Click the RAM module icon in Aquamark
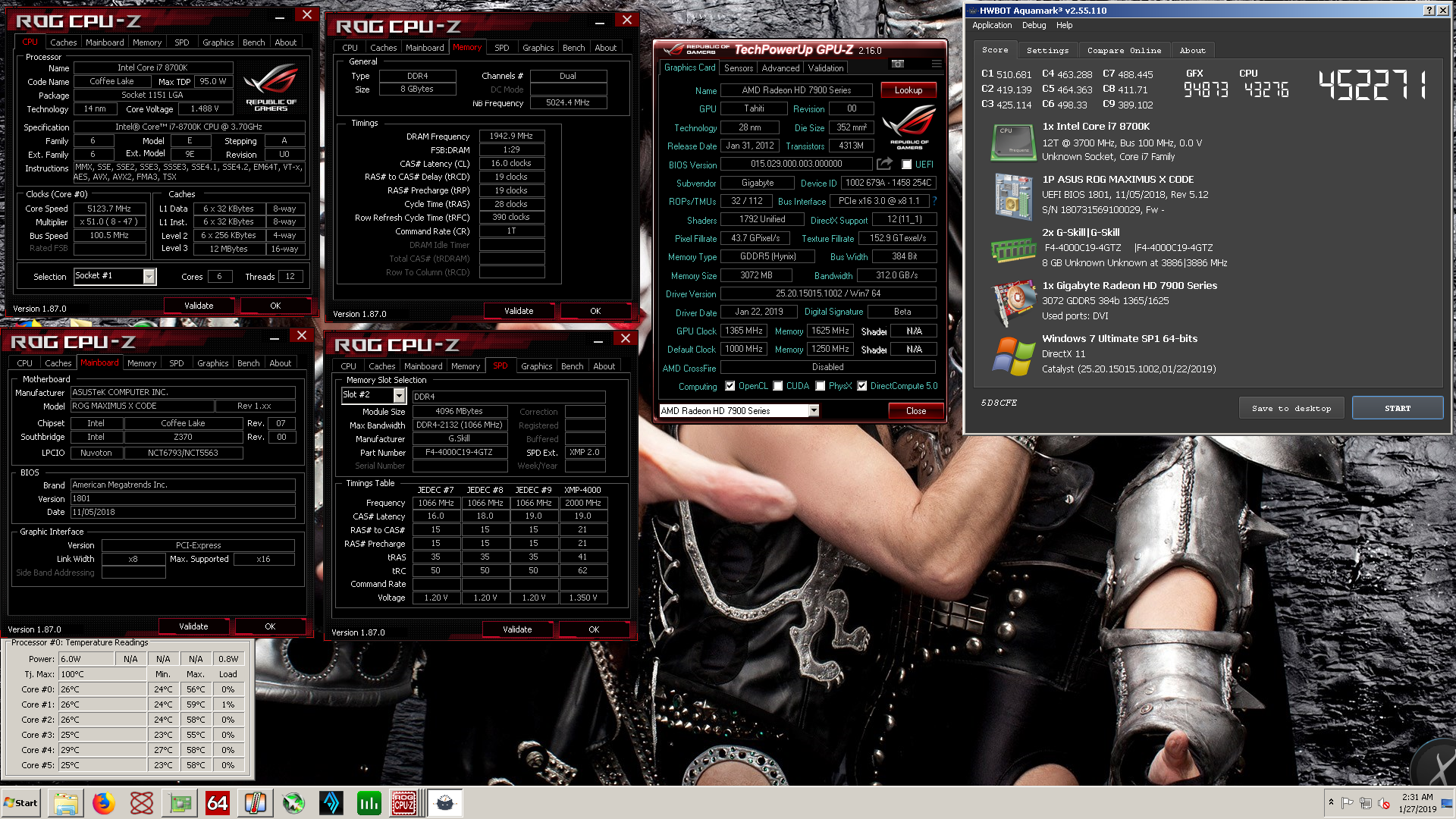Viewport: 1456px width, 819px height. coord(1013,249)
